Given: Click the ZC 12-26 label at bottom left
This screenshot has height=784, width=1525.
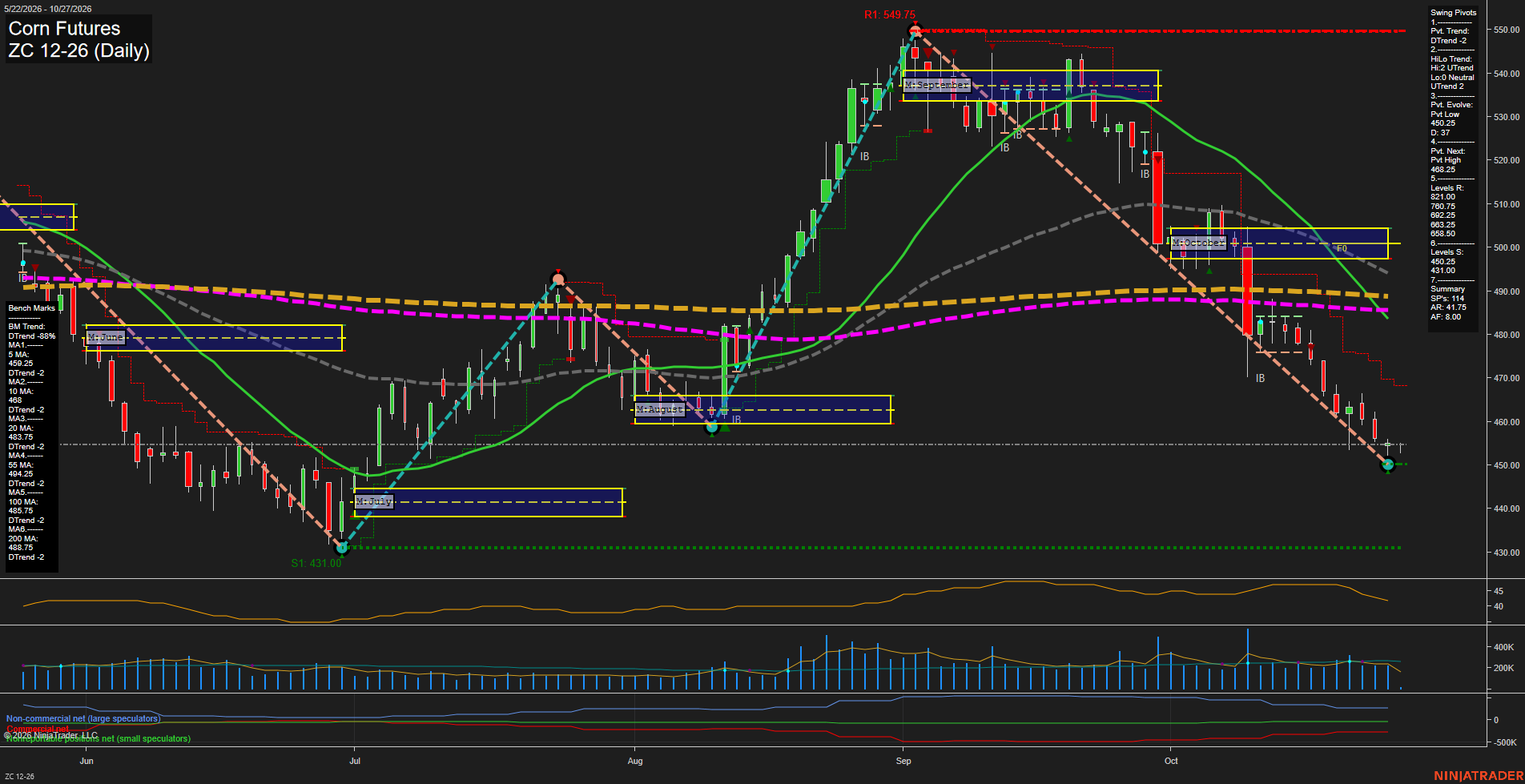Looking at the screenshot, I should 19,776.
